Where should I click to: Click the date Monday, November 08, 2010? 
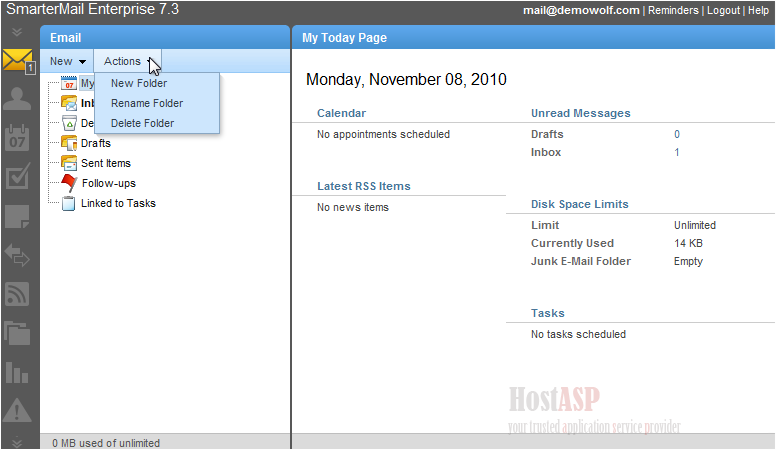click(x=406, y=79)
